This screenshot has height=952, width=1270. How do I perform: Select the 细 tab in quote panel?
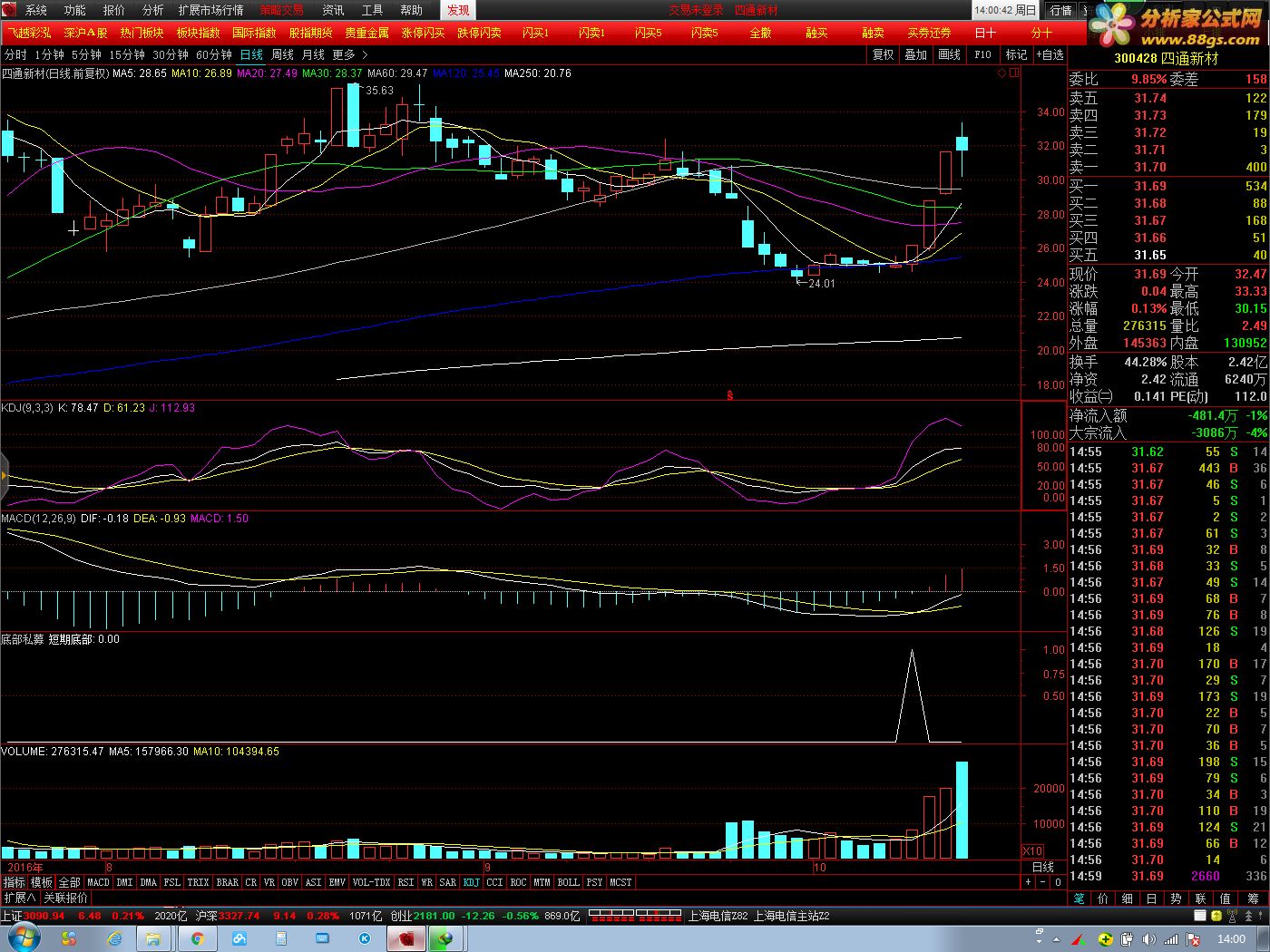(x=1128, y=899)
